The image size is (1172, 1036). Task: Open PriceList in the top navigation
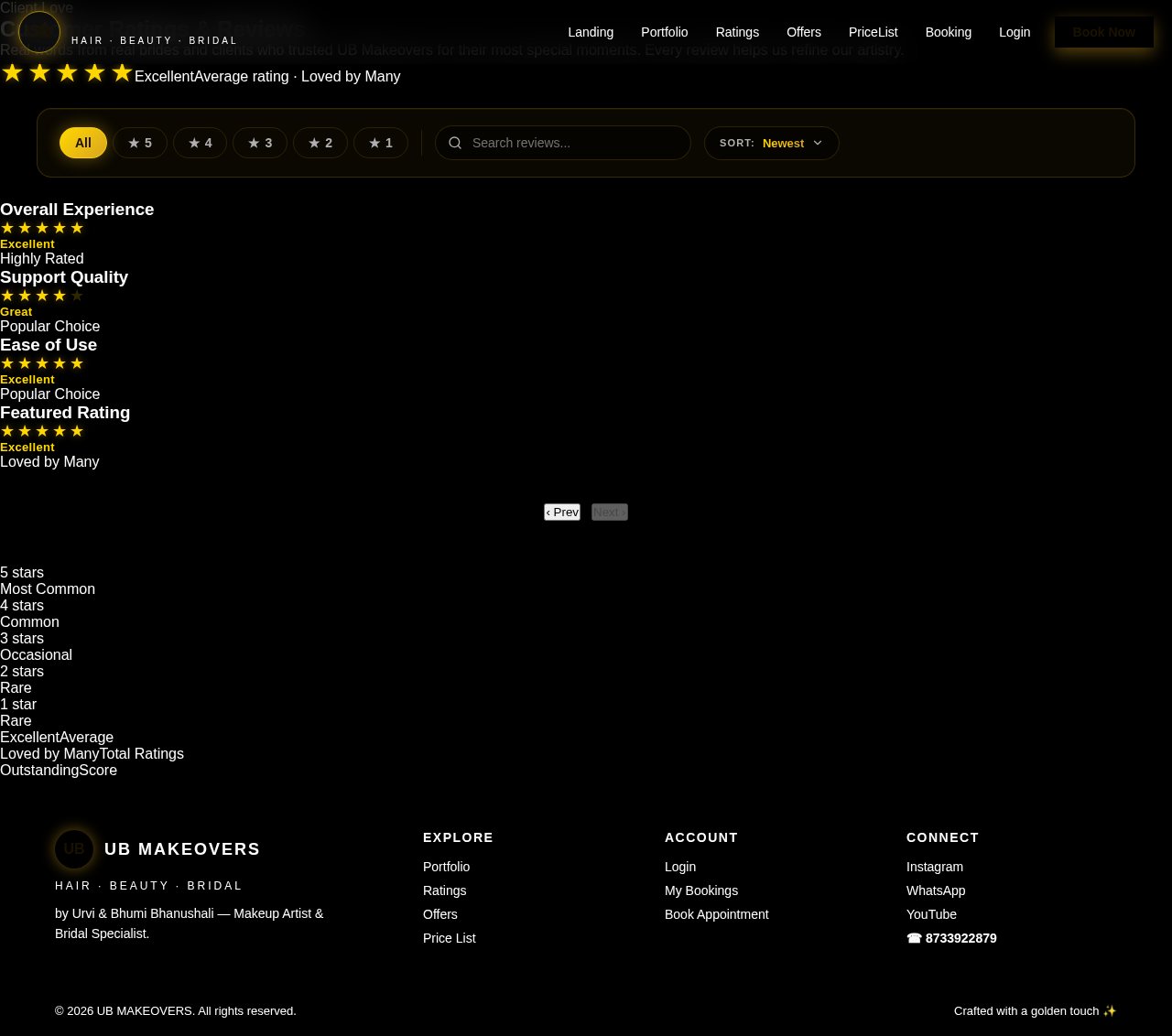tap(874, 32)
